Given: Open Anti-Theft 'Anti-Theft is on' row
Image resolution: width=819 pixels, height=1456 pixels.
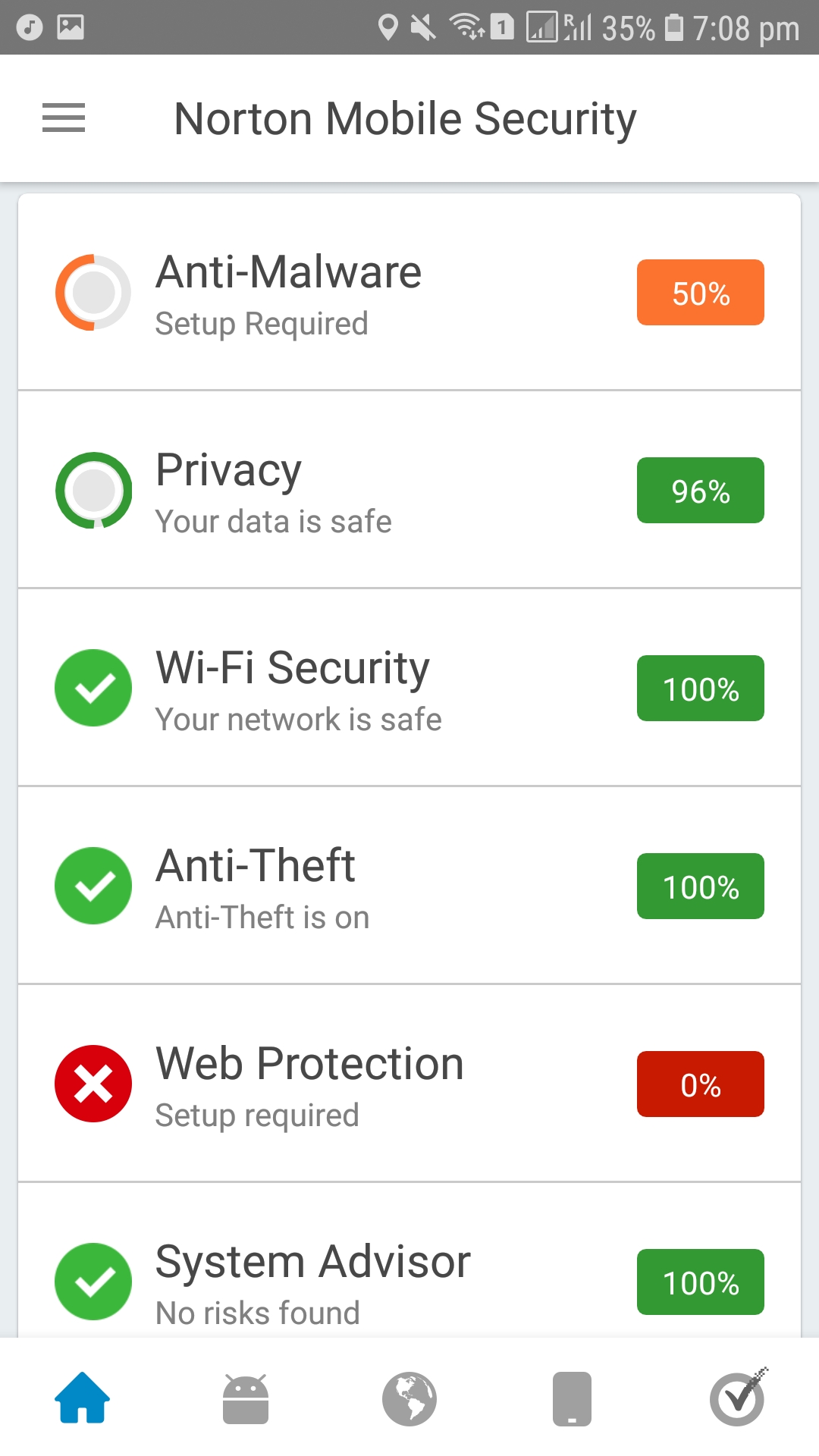Looking at the screenshot, I should coord(262,918).
